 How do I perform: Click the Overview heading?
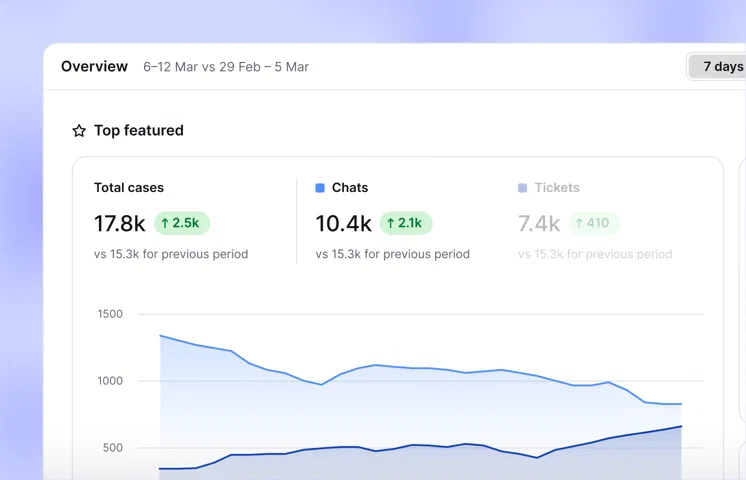(x=94, y=67)
